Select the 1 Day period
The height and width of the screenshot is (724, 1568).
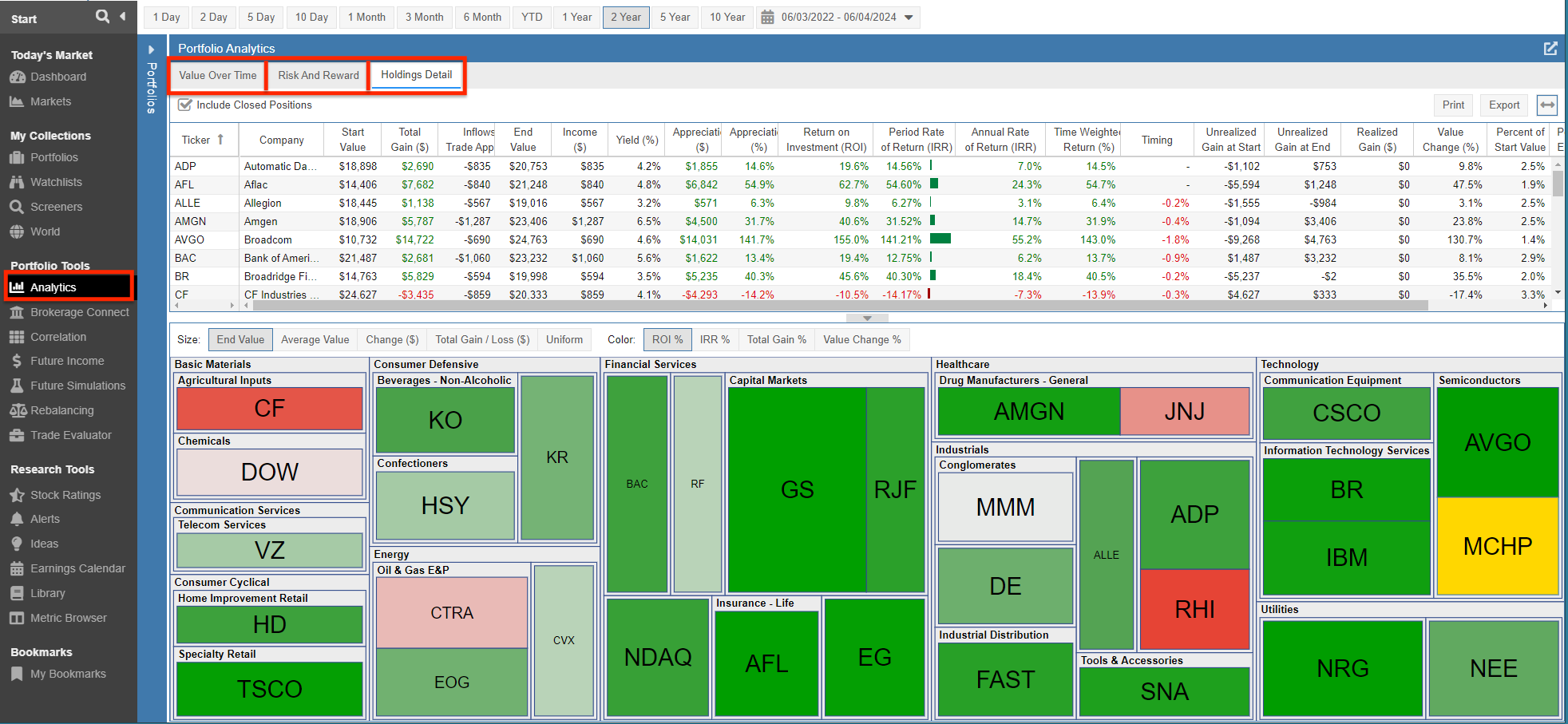pos(166,17)
